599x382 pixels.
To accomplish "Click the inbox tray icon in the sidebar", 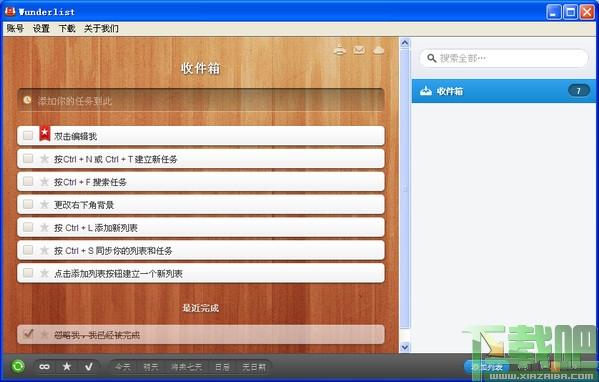I will (426, 91).
